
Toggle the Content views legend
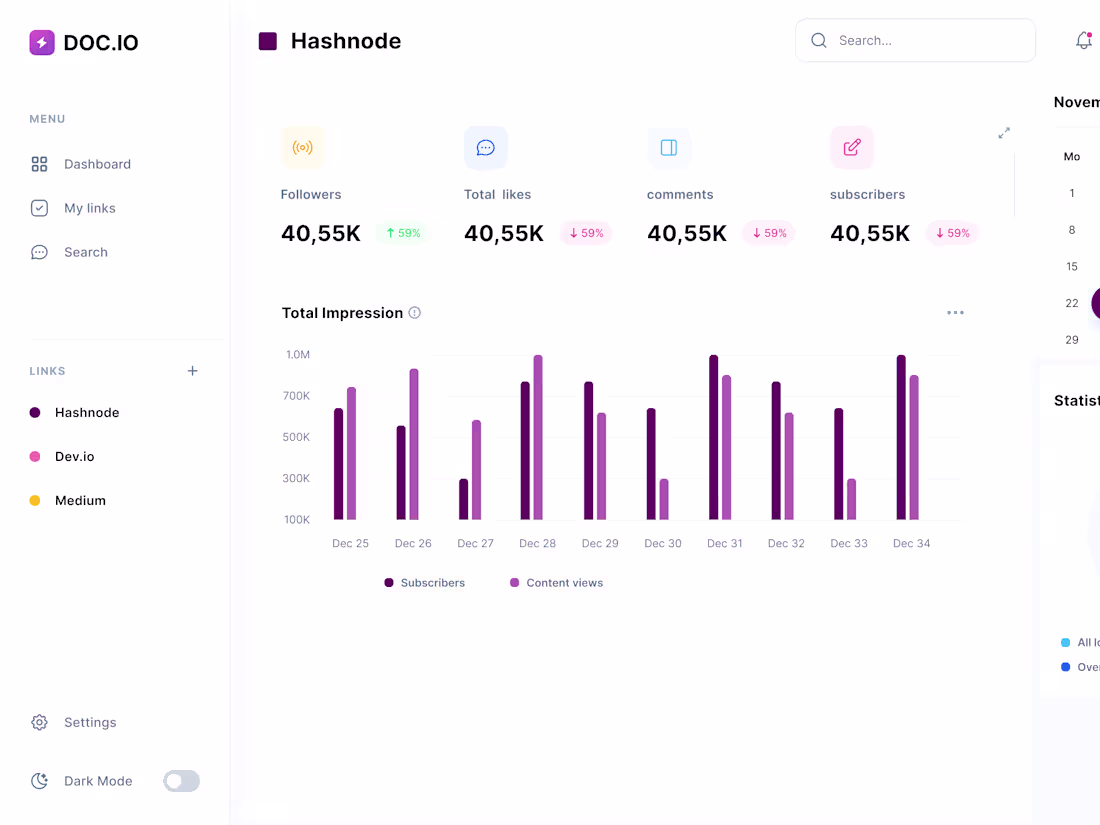[x=556, y=582]
